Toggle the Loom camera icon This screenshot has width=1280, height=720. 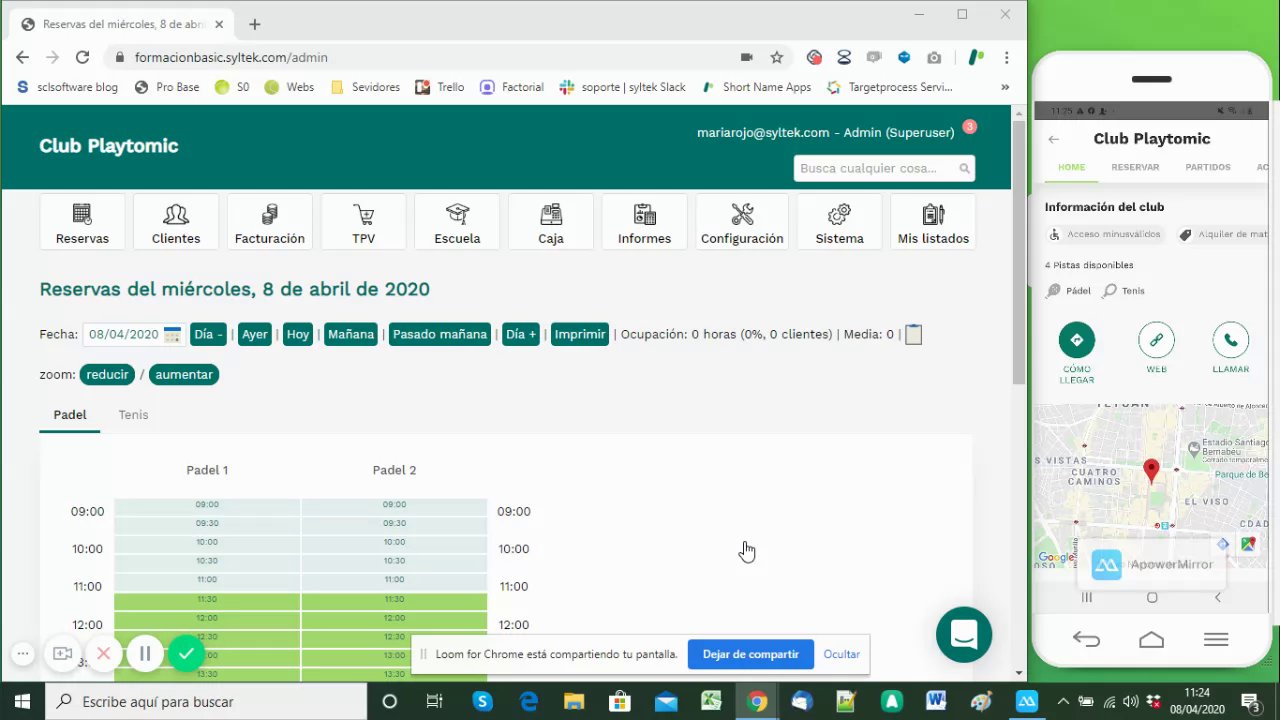pos(62,654)
